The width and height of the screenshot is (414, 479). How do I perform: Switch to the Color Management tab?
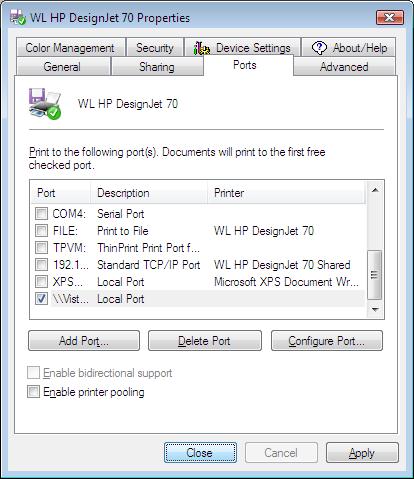point(70,48)
